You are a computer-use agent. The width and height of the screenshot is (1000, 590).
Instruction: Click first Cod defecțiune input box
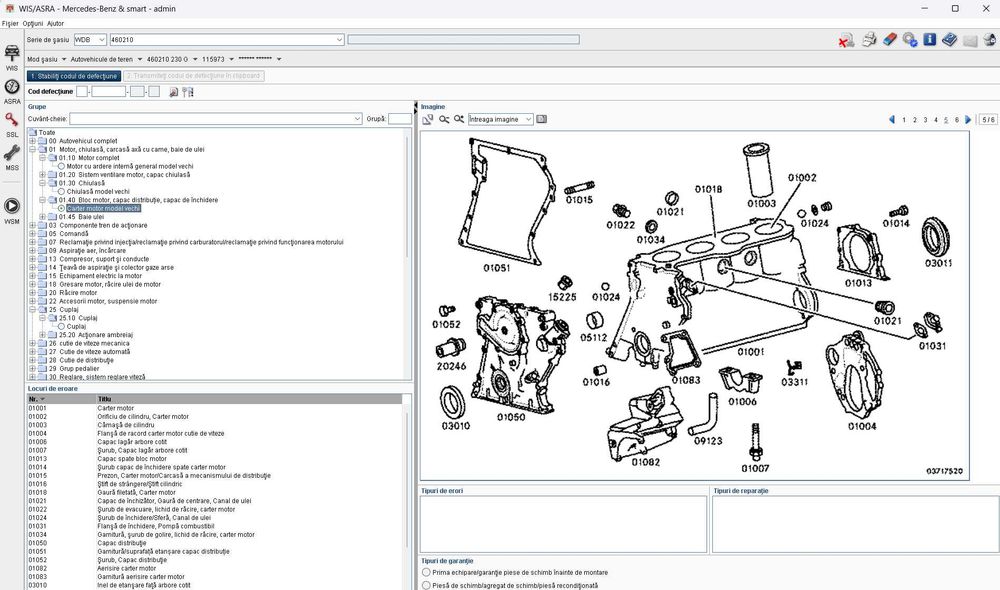(x=82, y=92)
